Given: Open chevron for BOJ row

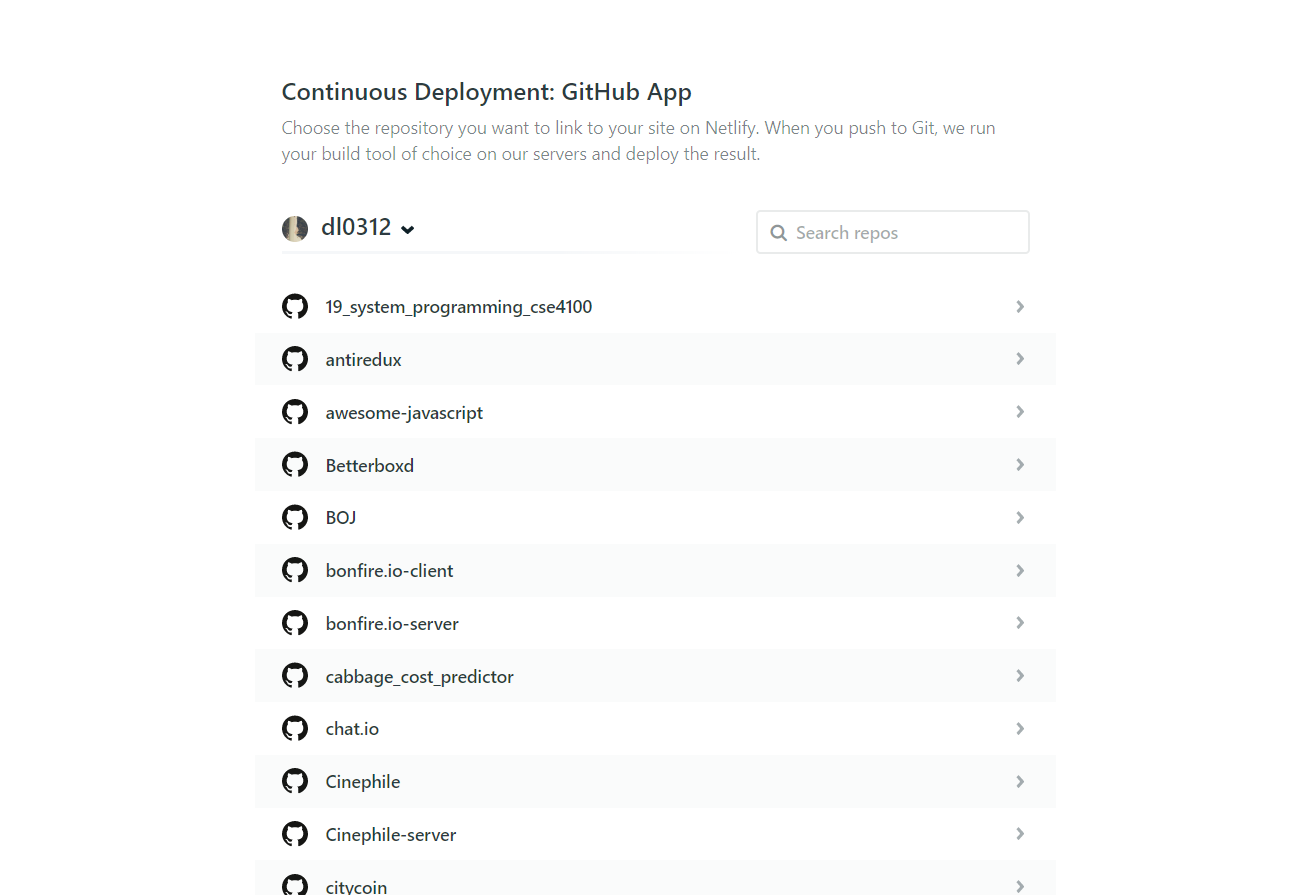Looking at the screenshot, I should (x=1020, y=517).
